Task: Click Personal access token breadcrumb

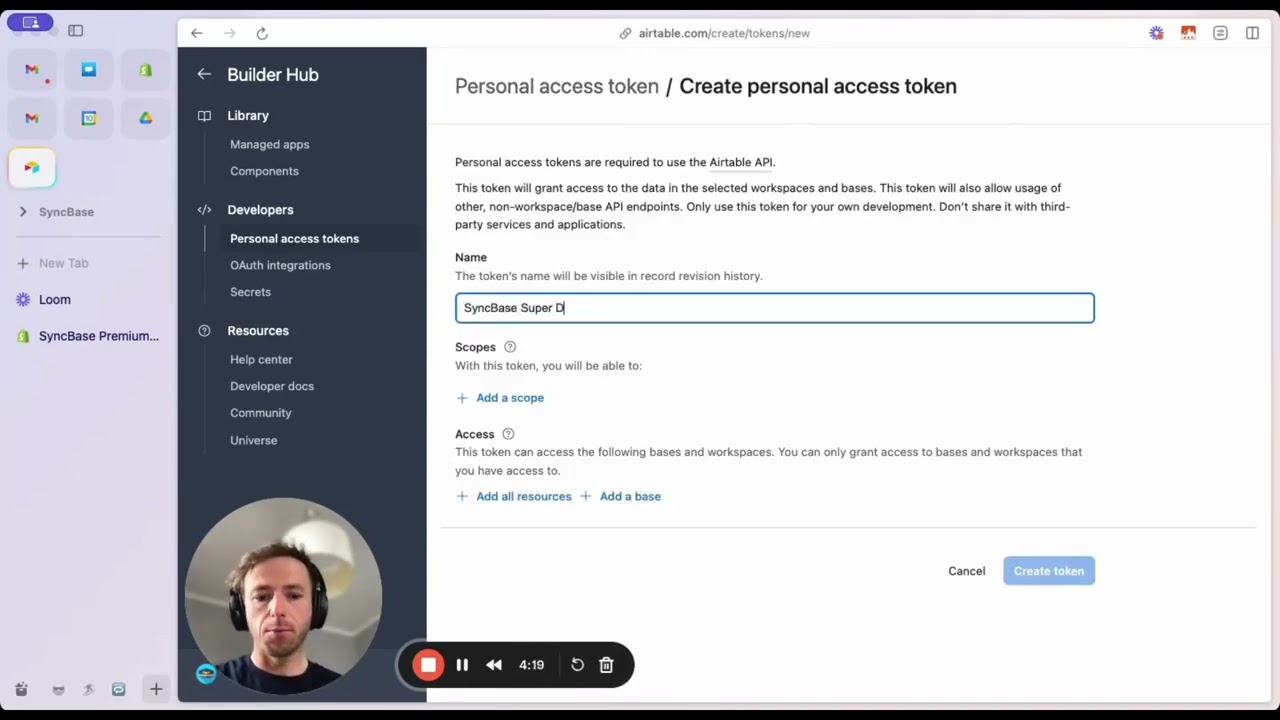Action: click(557, 86)
